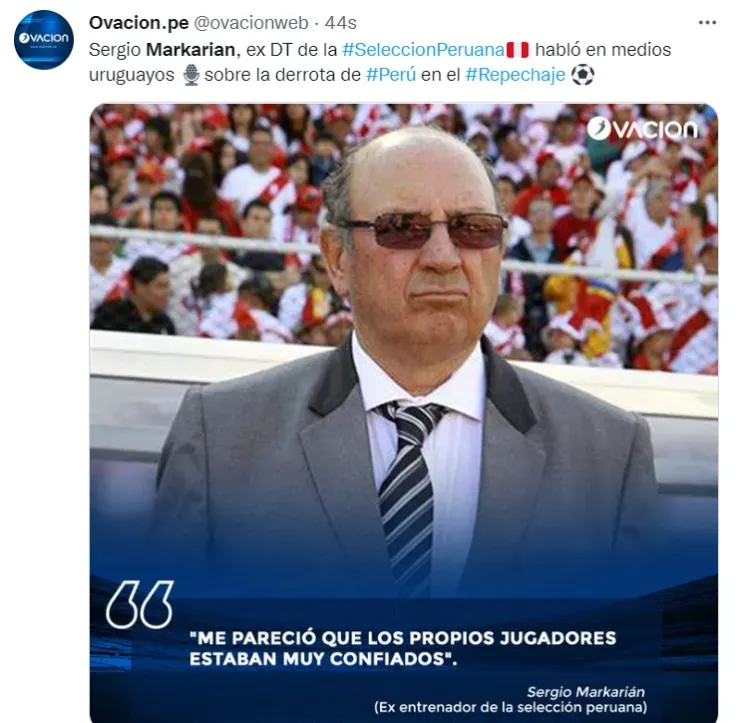Open the tweet photo of Markarian

[x=404, y=413]
